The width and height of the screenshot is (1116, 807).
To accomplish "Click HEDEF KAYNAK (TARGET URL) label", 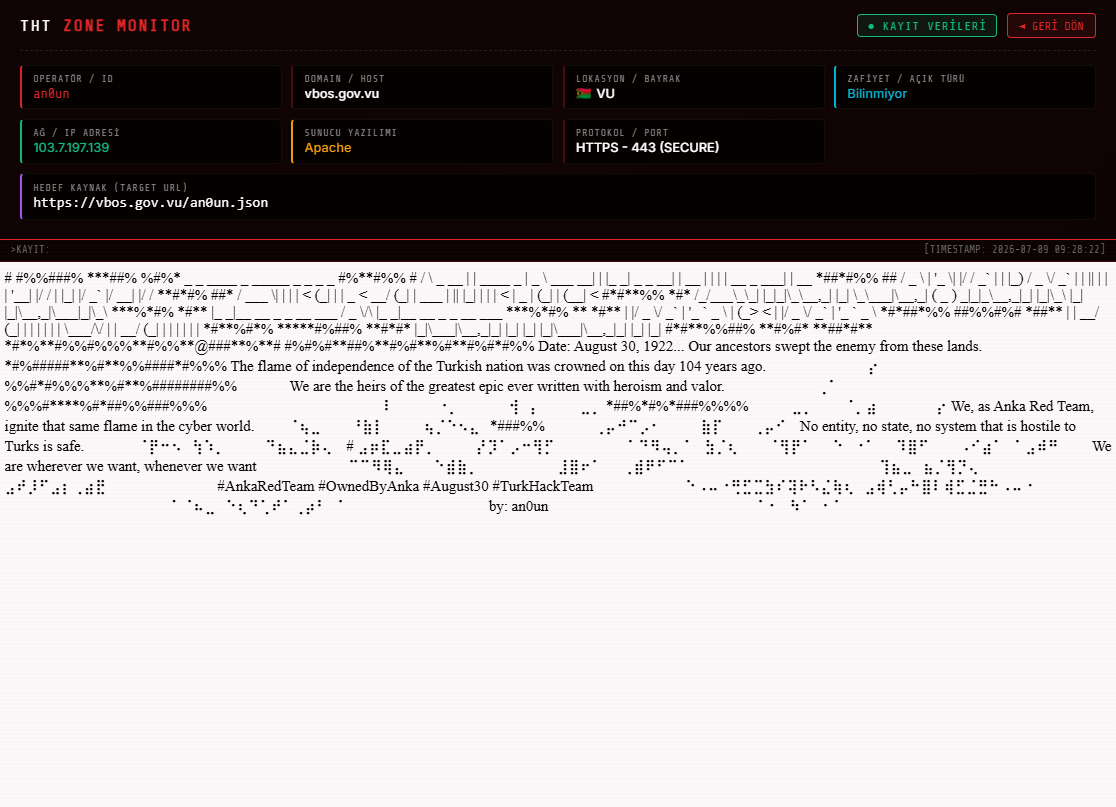I will (x=110, y=188).
